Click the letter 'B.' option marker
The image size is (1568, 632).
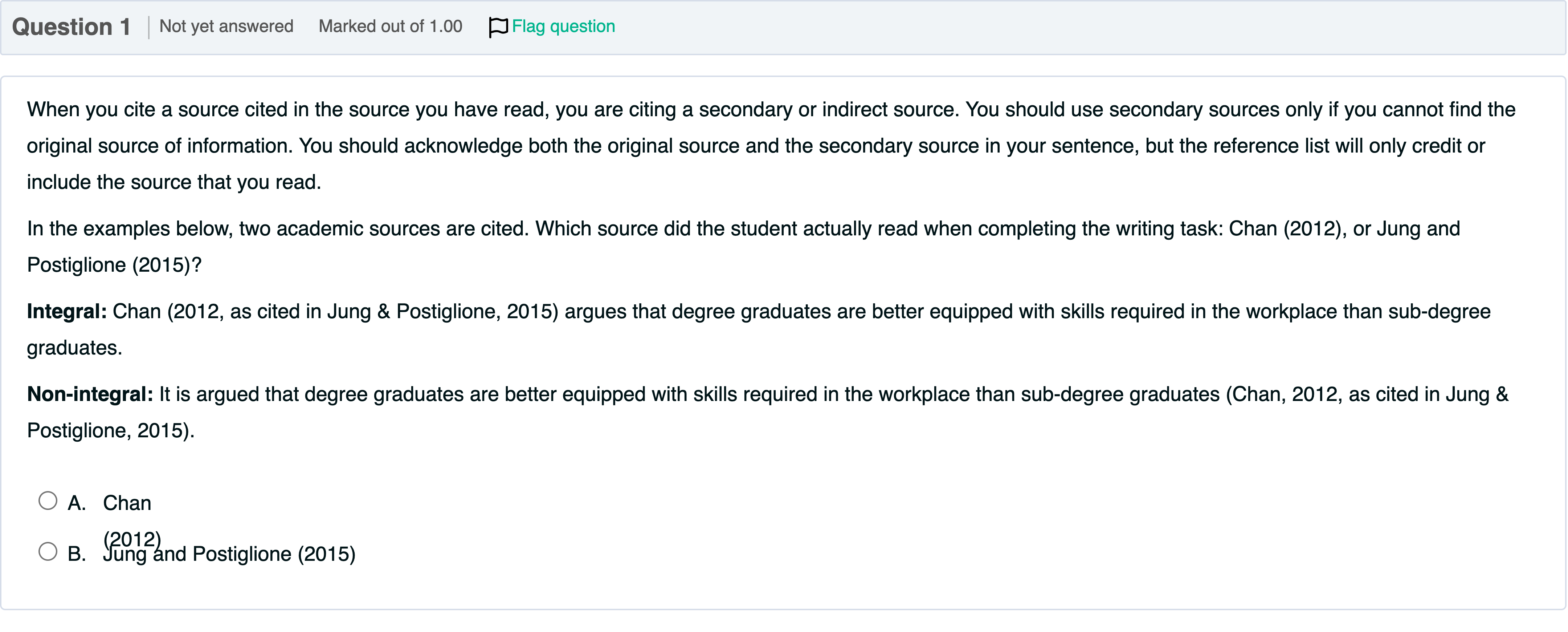77,554
